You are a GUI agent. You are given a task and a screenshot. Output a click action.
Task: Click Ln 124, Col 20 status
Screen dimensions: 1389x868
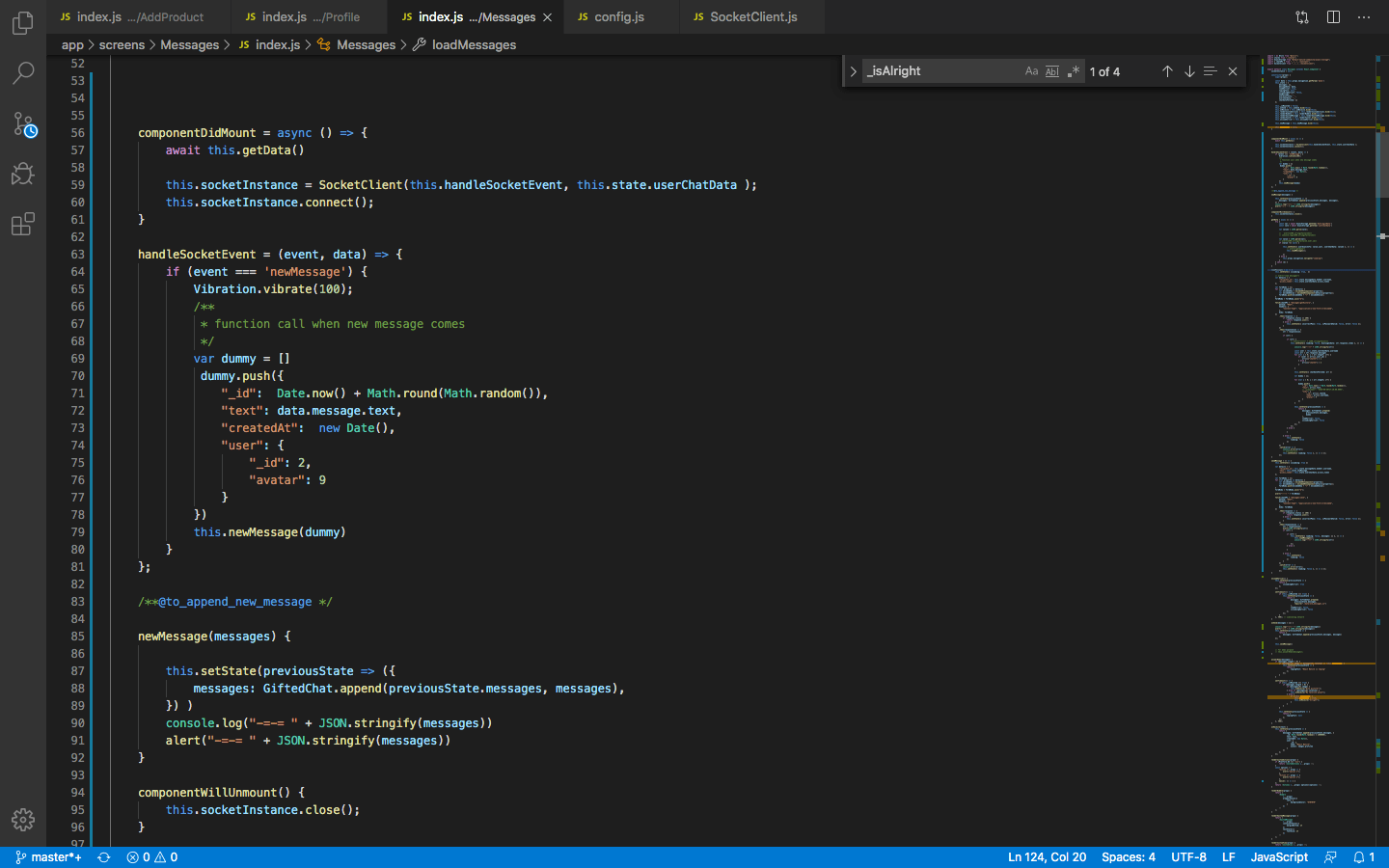coord(1047,857)
